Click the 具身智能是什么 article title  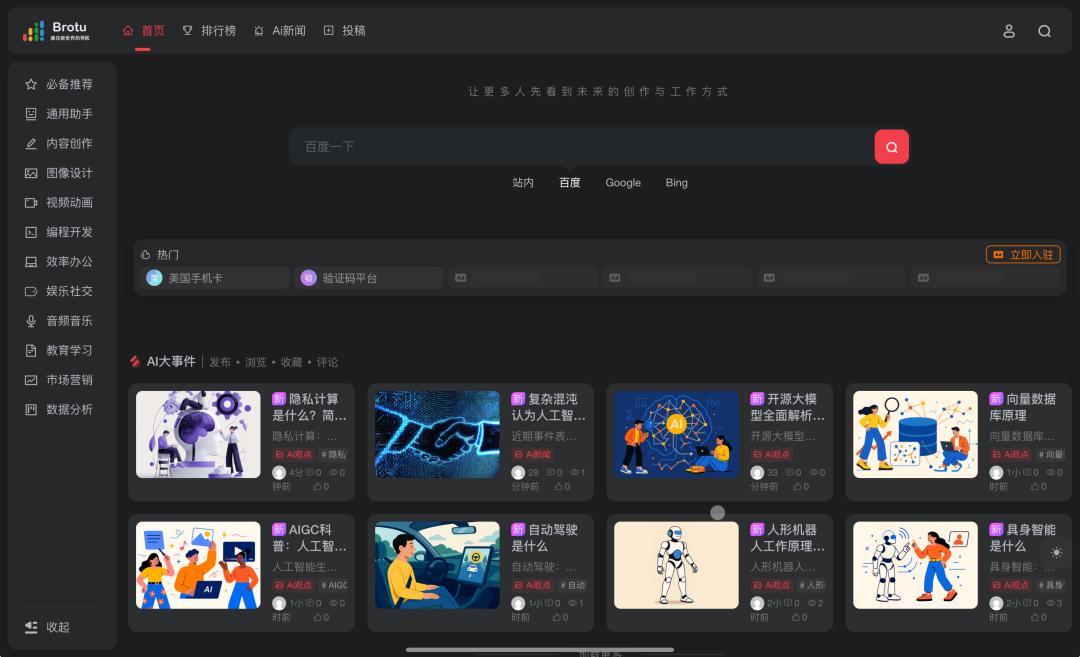coord(1023,538)
